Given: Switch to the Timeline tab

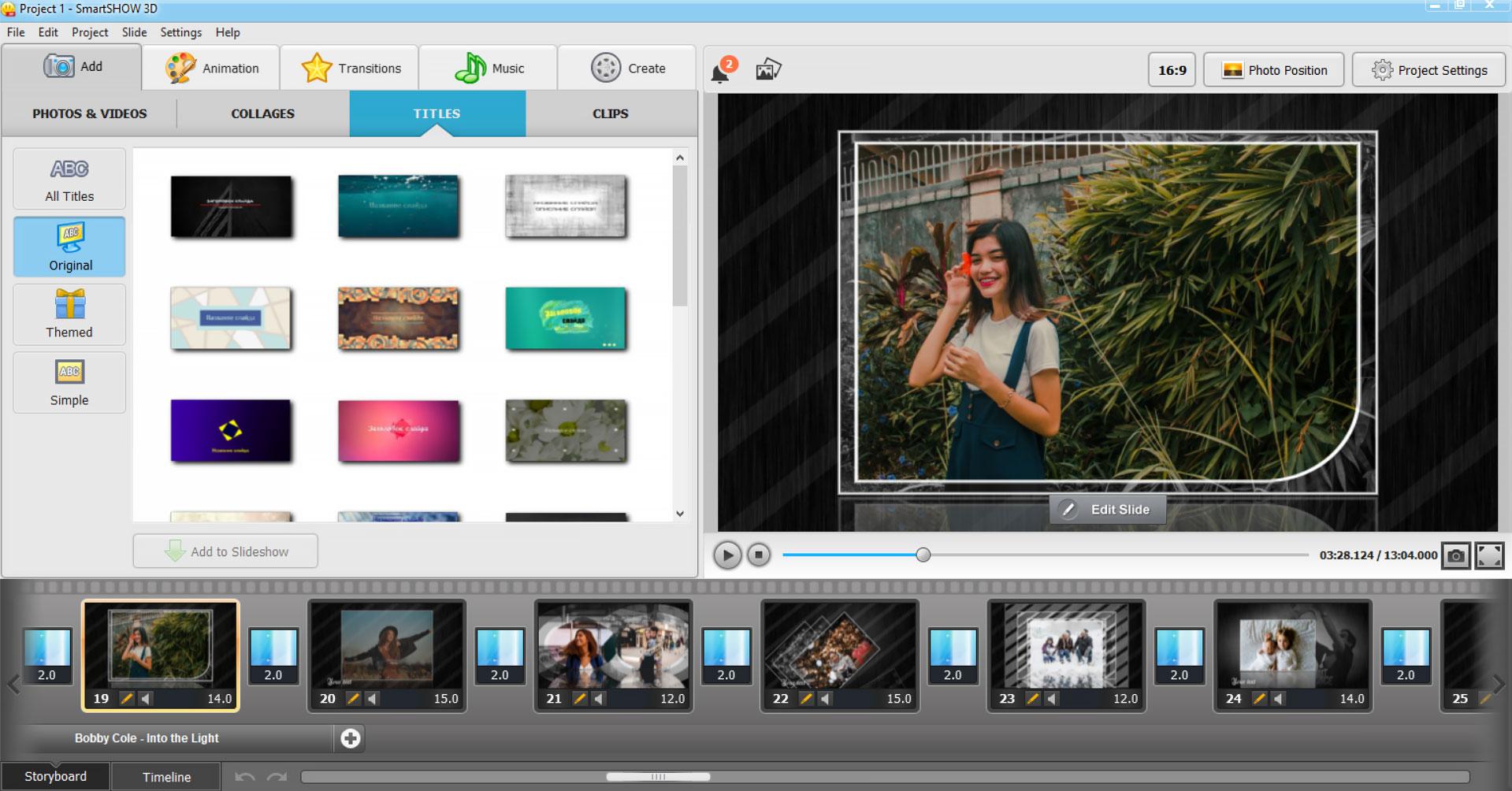Looking at the screenshot, I should [x=165, y=776].
